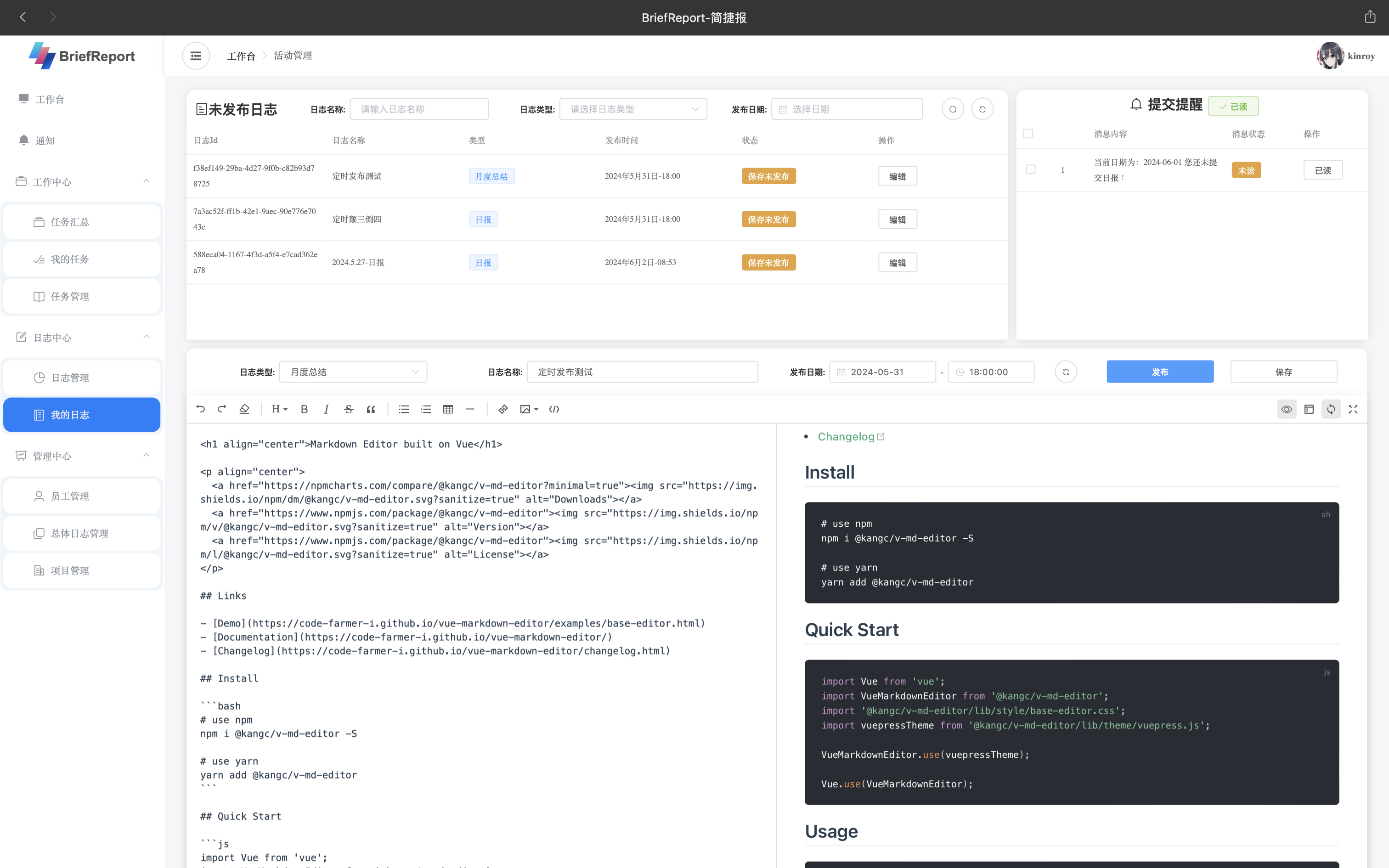This screenshot has width=1389, height=868.
Task: Open the heading H dropdown
Action: pos(279,409)
